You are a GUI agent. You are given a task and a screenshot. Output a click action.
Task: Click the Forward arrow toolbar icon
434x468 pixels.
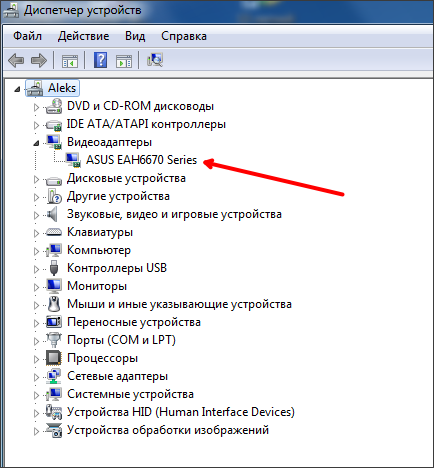tap(39, 61)
